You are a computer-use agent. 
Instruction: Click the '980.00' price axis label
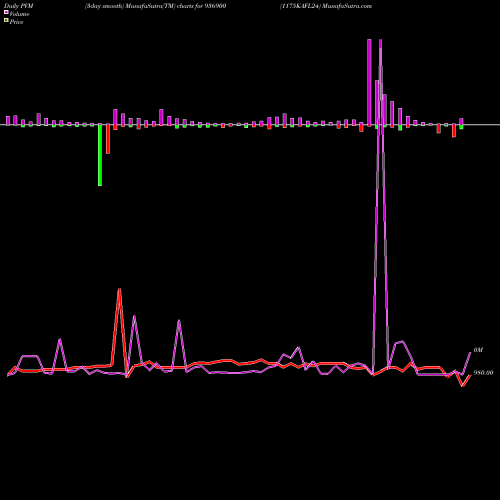(483, 373)
